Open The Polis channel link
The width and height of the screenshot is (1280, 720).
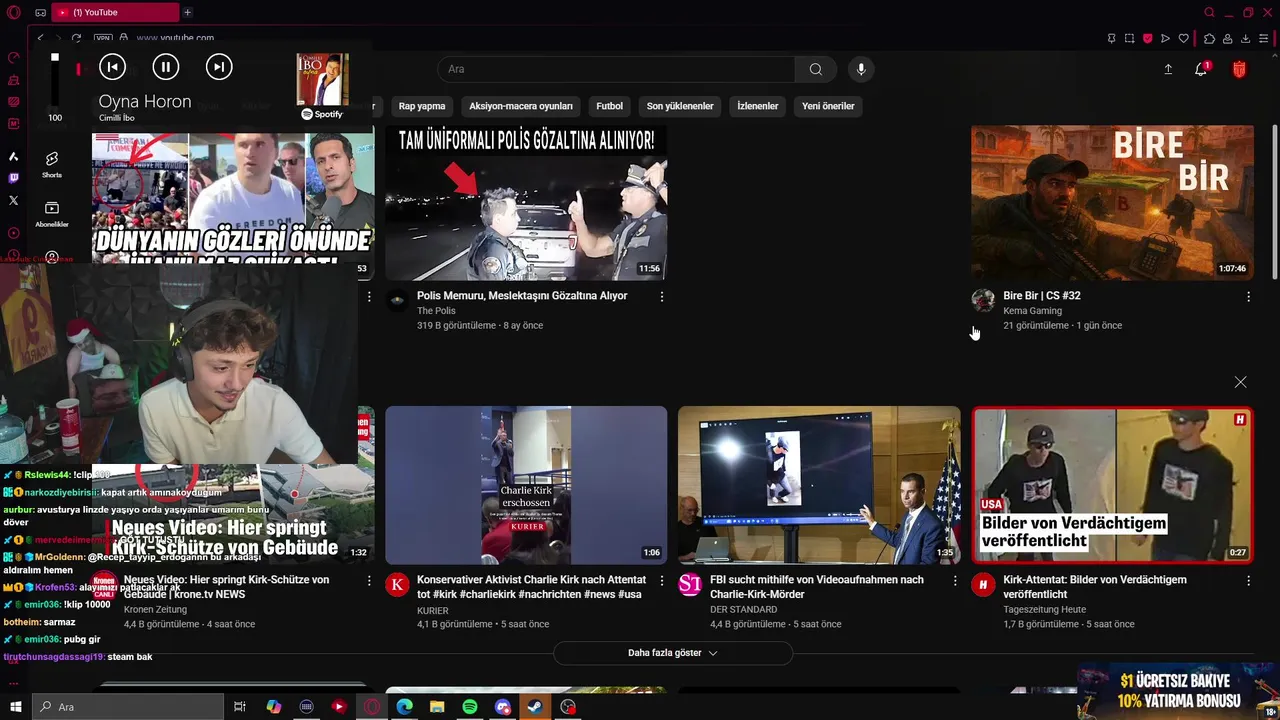pyautogui.click(x=436, y=311)
